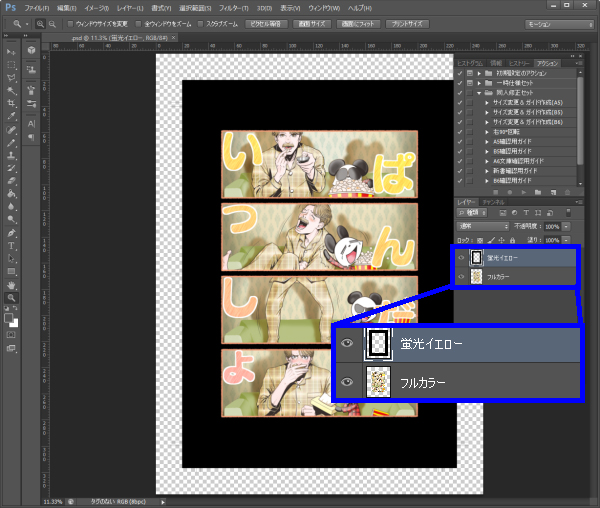Screen dimensions: 600x508
Task: Select the Pen tool
Action: point(11,233)
